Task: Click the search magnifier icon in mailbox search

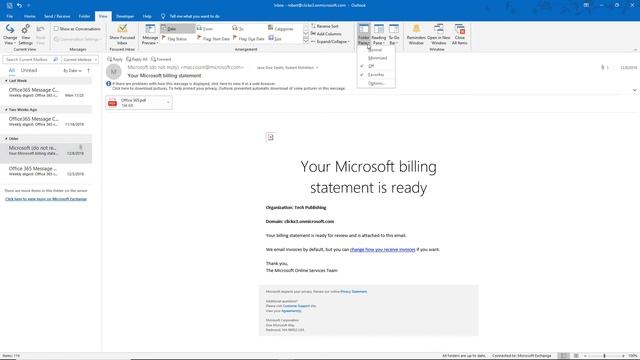Action: click(56, 60)
